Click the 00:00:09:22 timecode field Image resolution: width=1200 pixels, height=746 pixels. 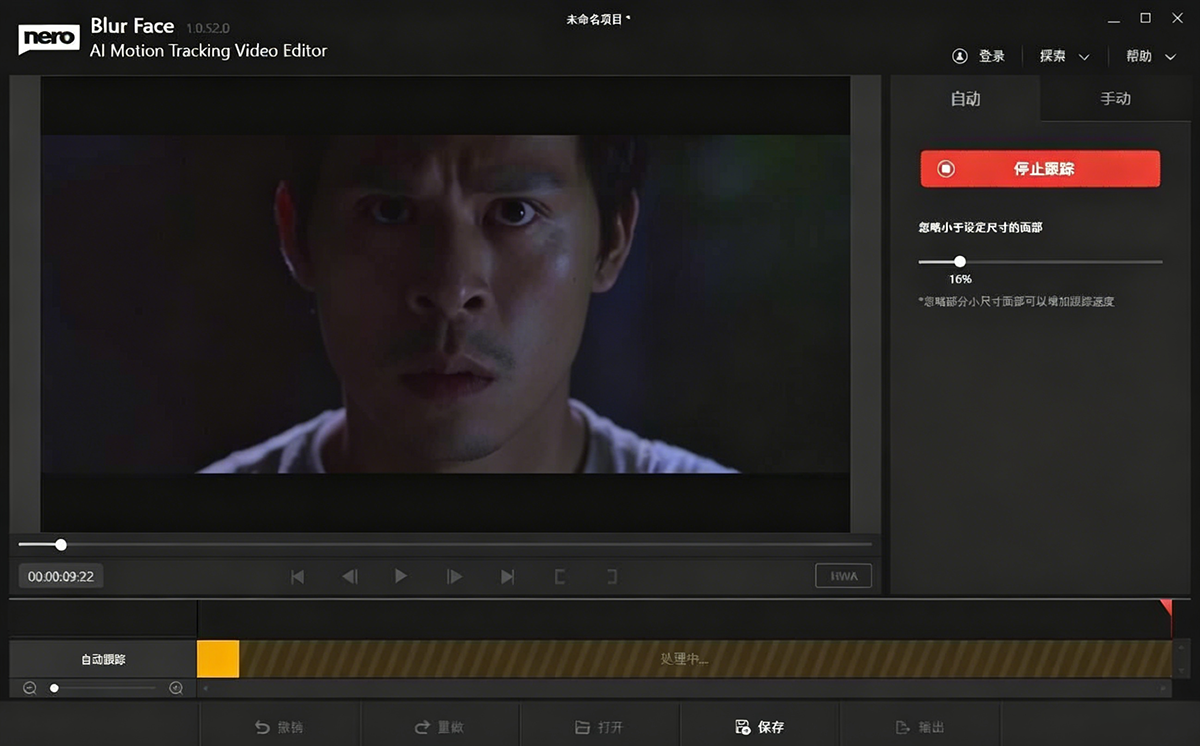61,576
